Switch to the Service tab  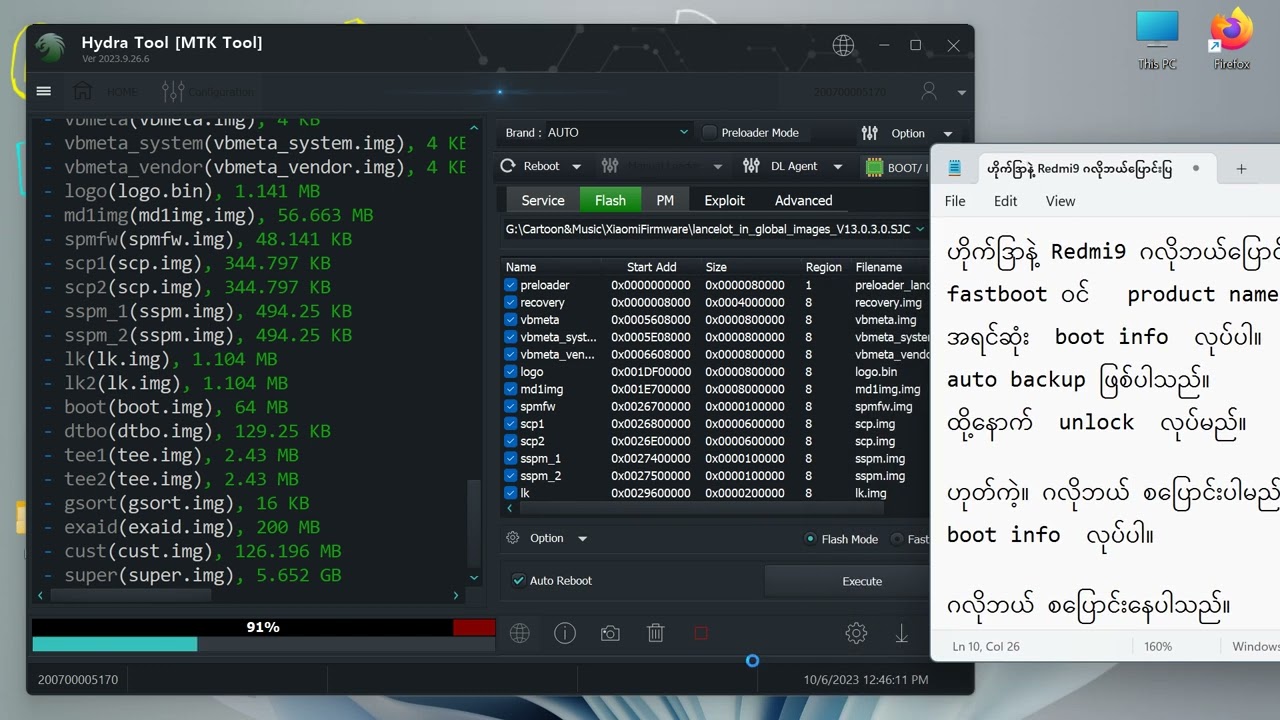pos(543,200)
